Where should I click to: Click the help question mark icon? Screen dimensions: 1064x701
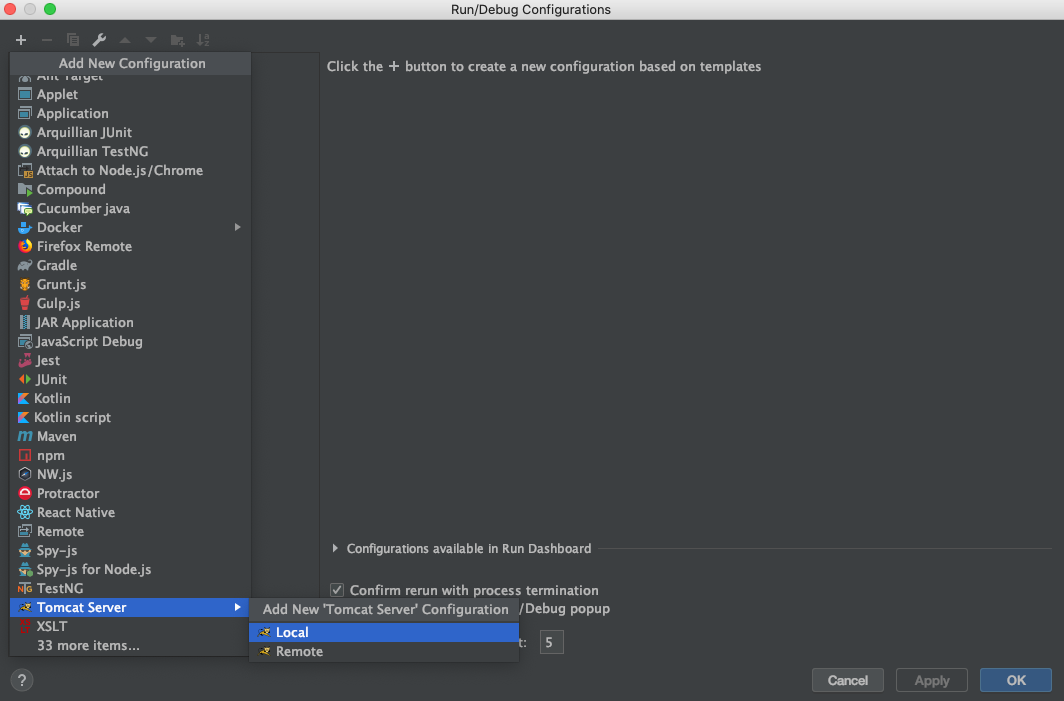[22, 680]
